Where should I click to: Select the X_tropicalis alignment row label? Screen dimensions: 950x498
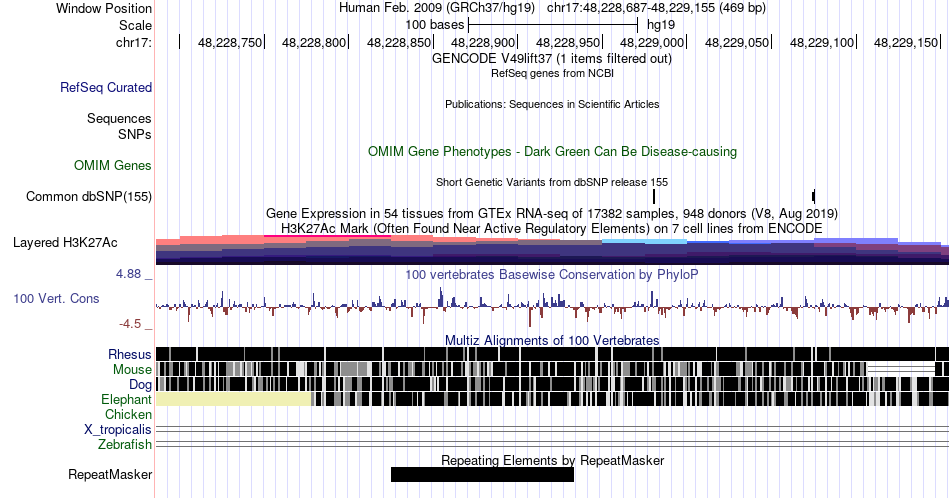[118, 430]
